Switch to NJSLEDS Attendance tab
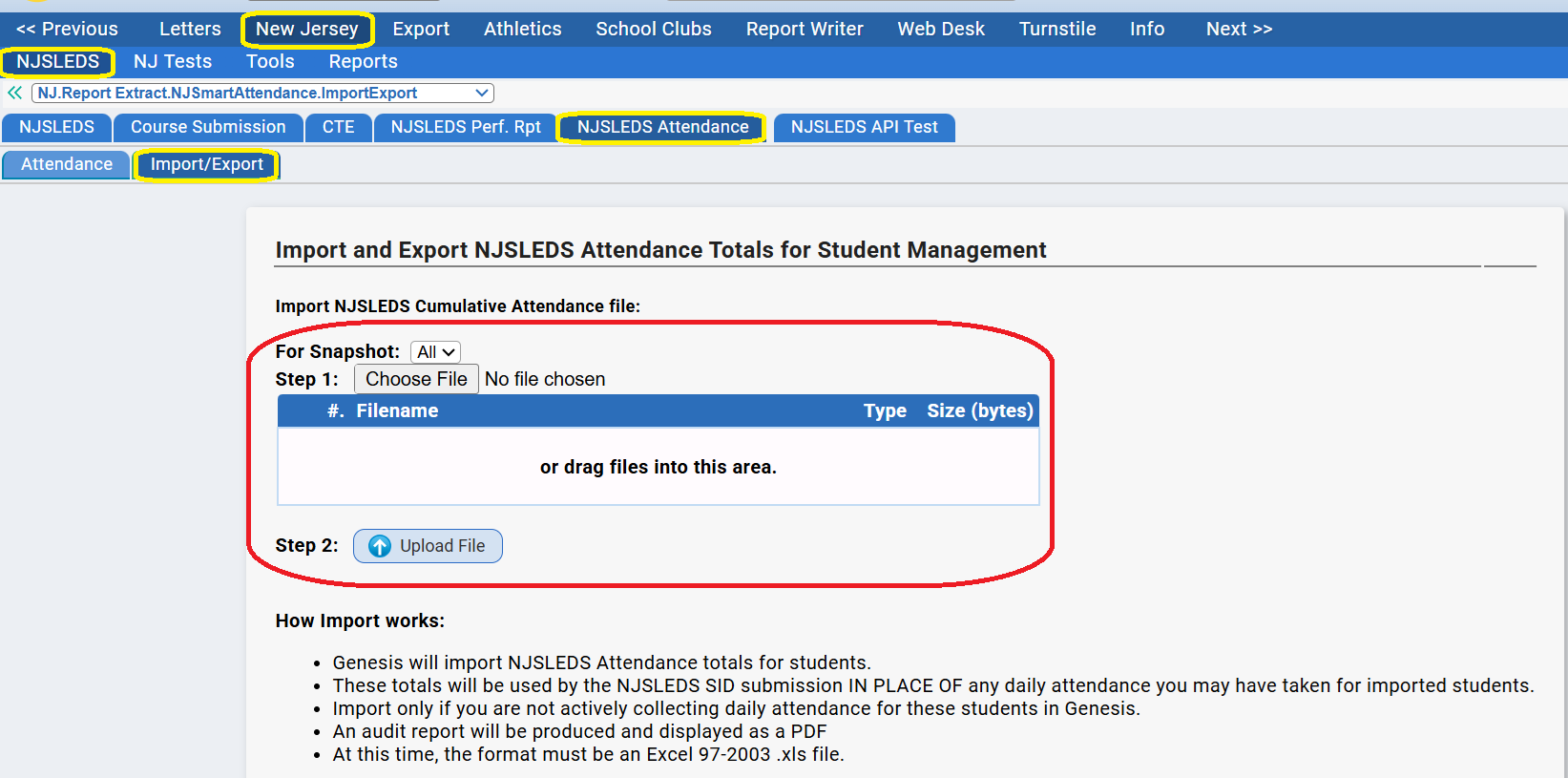1568x778 pixels. [x=662, y=127]
